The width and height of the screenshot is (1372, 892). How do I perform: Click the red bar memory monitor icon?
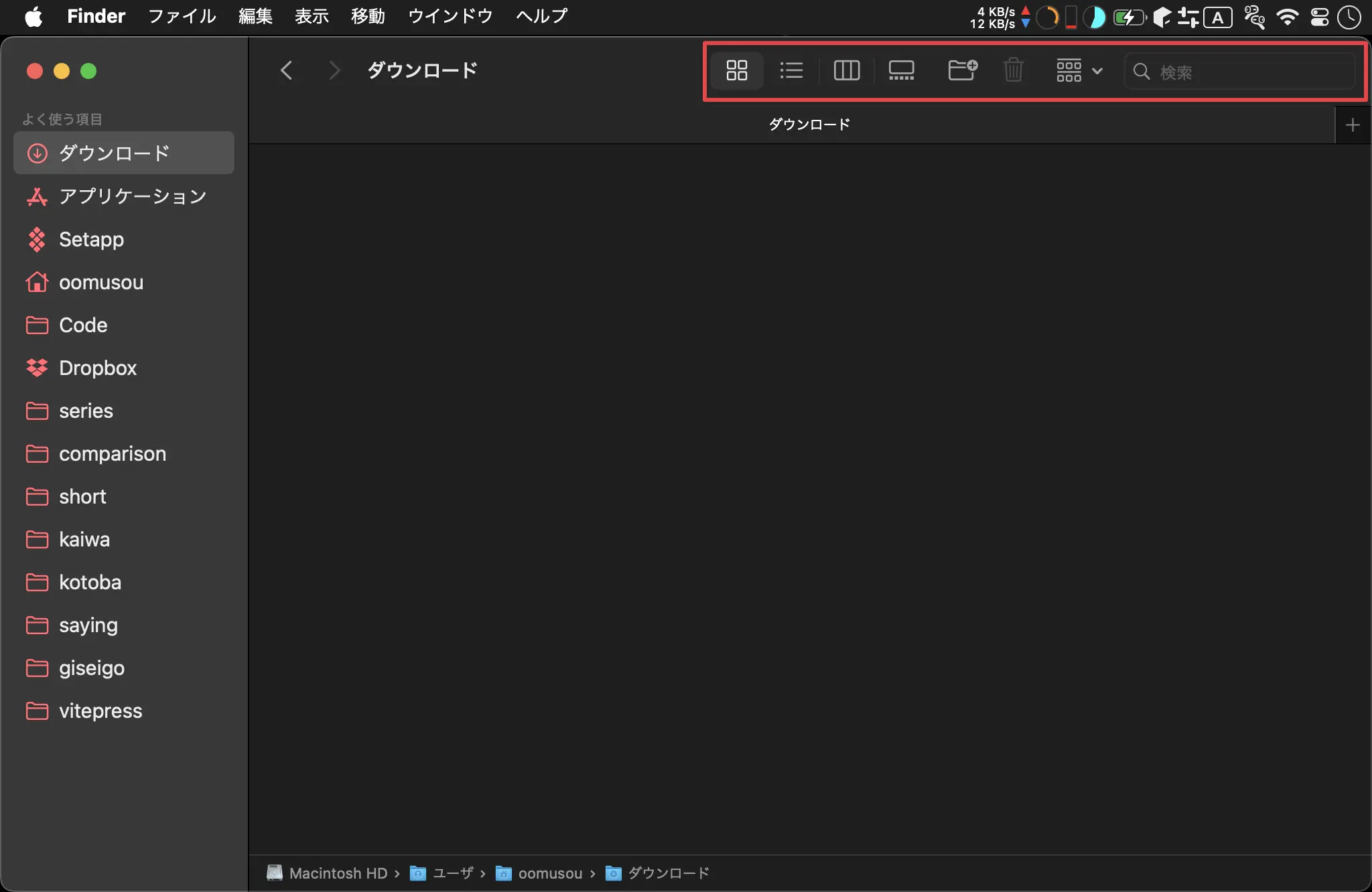tap(1071, 17)
